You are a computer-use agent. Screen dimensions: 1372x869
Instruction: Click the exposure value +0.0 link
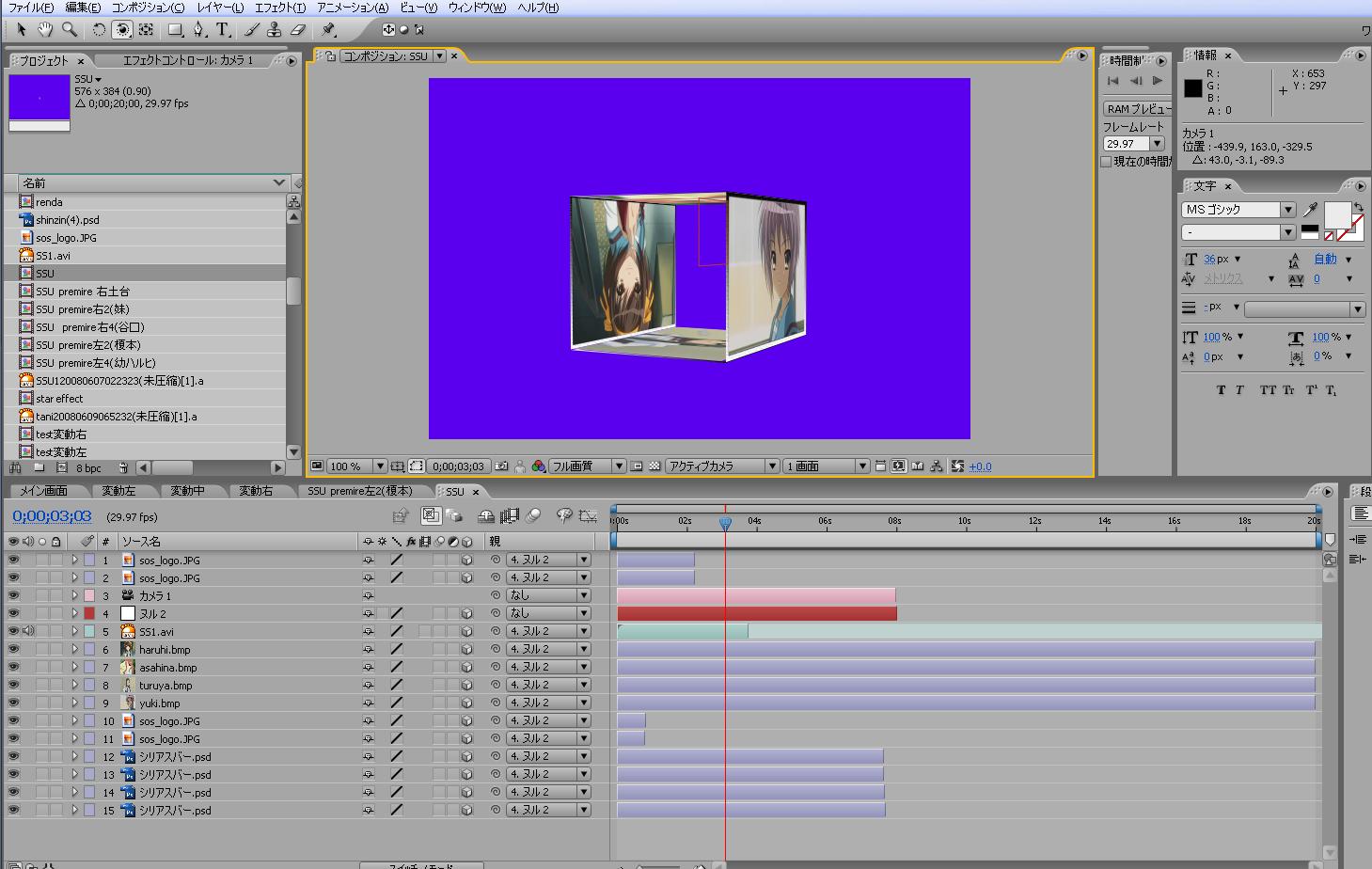coord(981,466)
